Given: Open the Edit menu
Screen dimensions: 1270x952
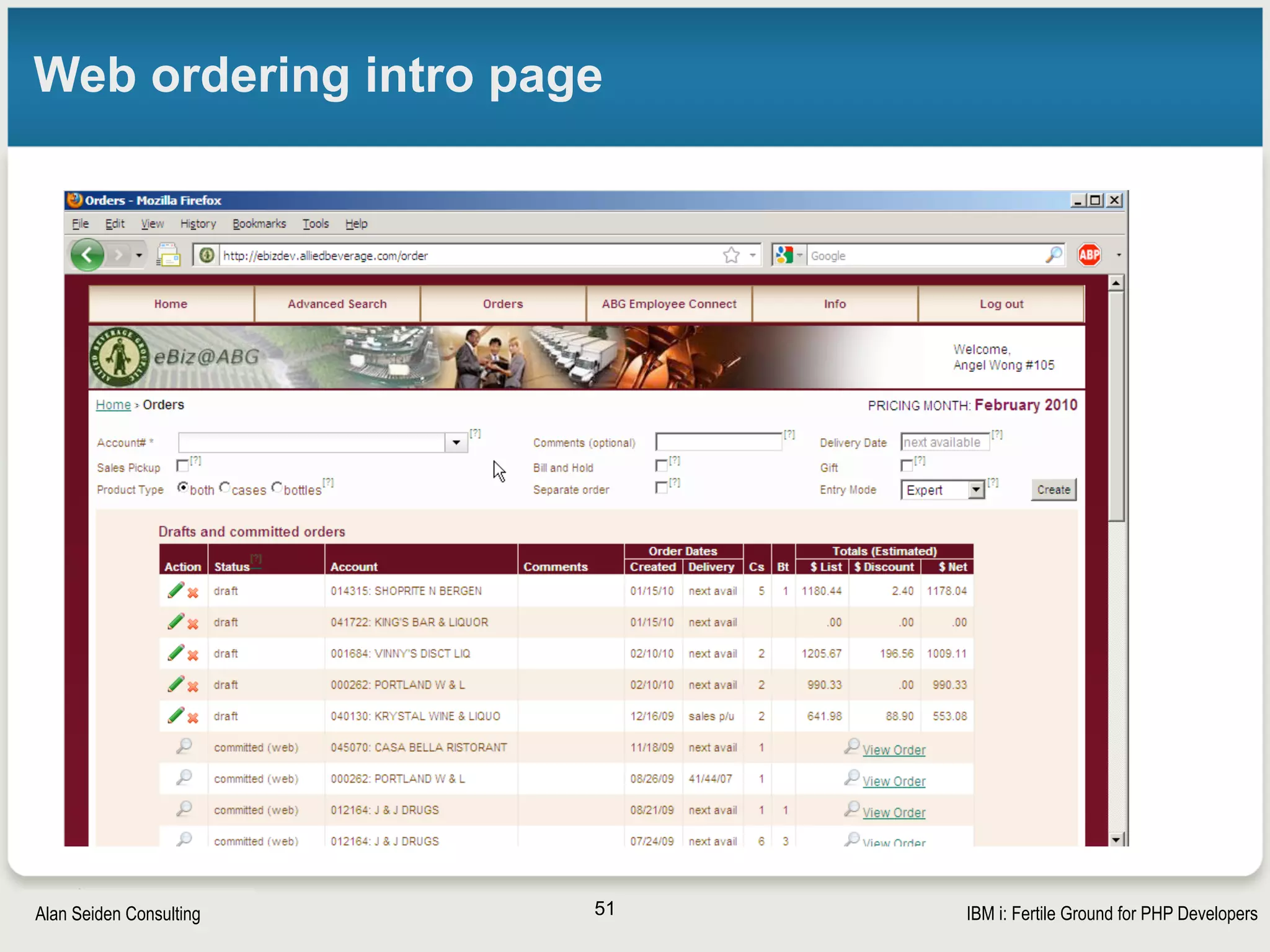Looking at the screenshot, I should (115, 224).
